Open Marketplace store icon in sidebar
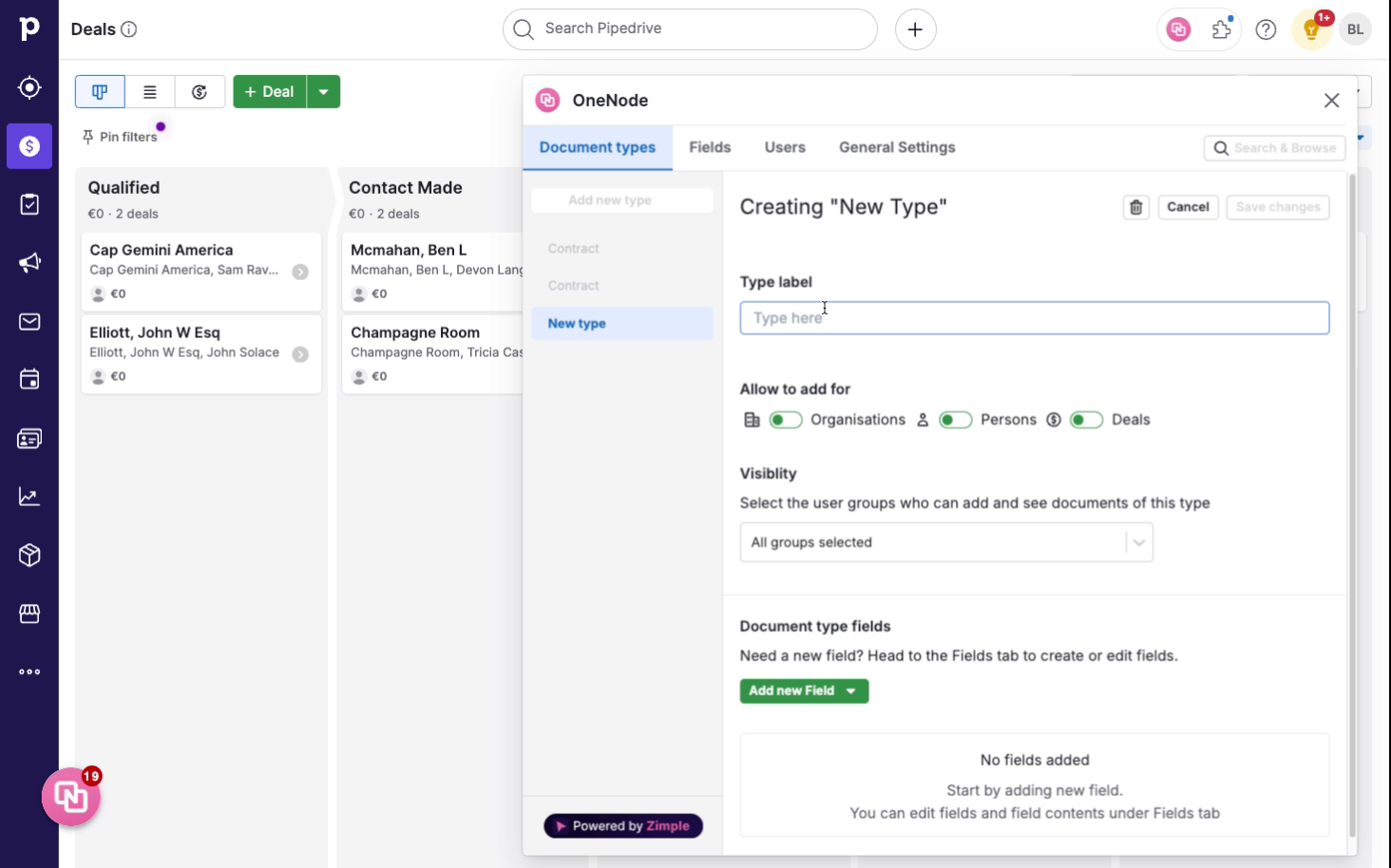 pos(29,613)
